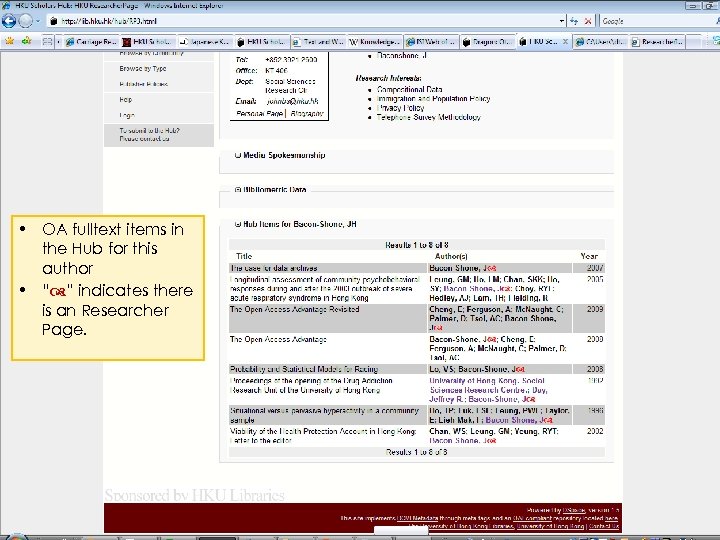Open Proceedings of Drug Addiction Research Unit item
Viewport: 720px width, 540px height.
[x=311, y=385]
